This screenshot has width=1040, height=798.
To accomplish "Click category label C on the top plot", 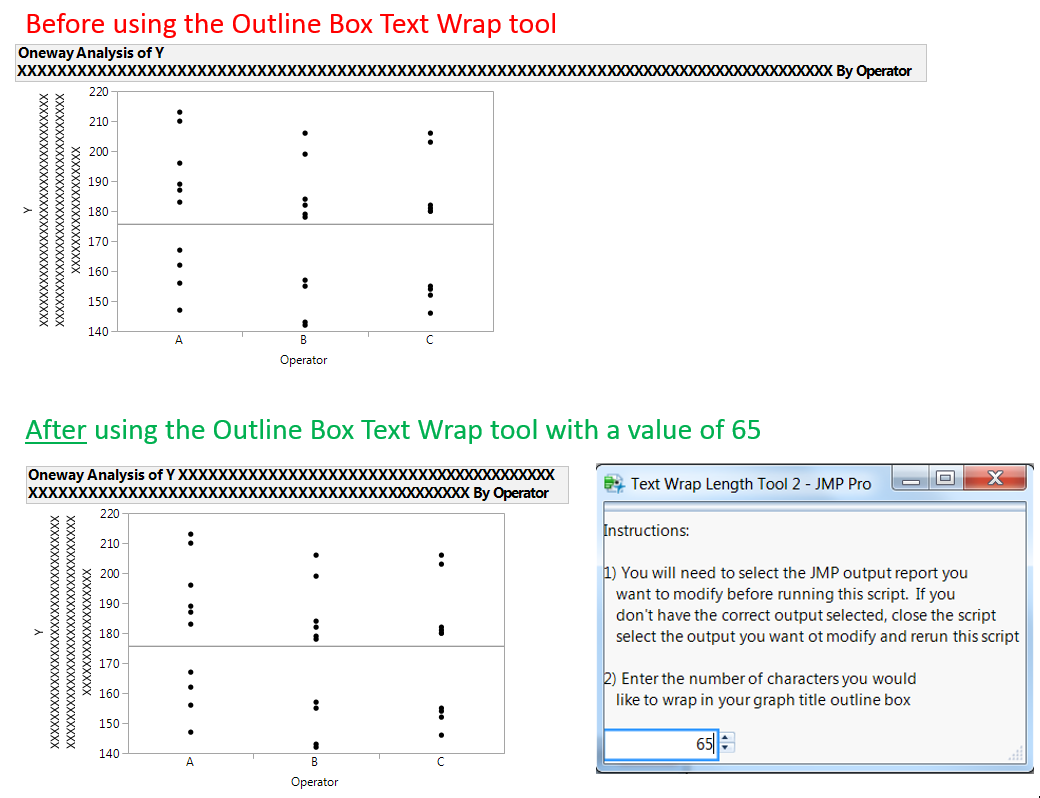I will [x=429, y=339].
